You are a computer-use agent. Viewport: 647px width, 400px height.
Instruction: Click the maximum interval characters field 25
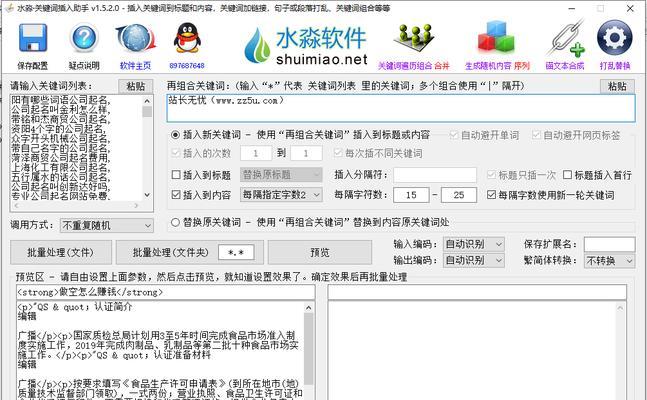pyautogui.click(x=459, y=194)
